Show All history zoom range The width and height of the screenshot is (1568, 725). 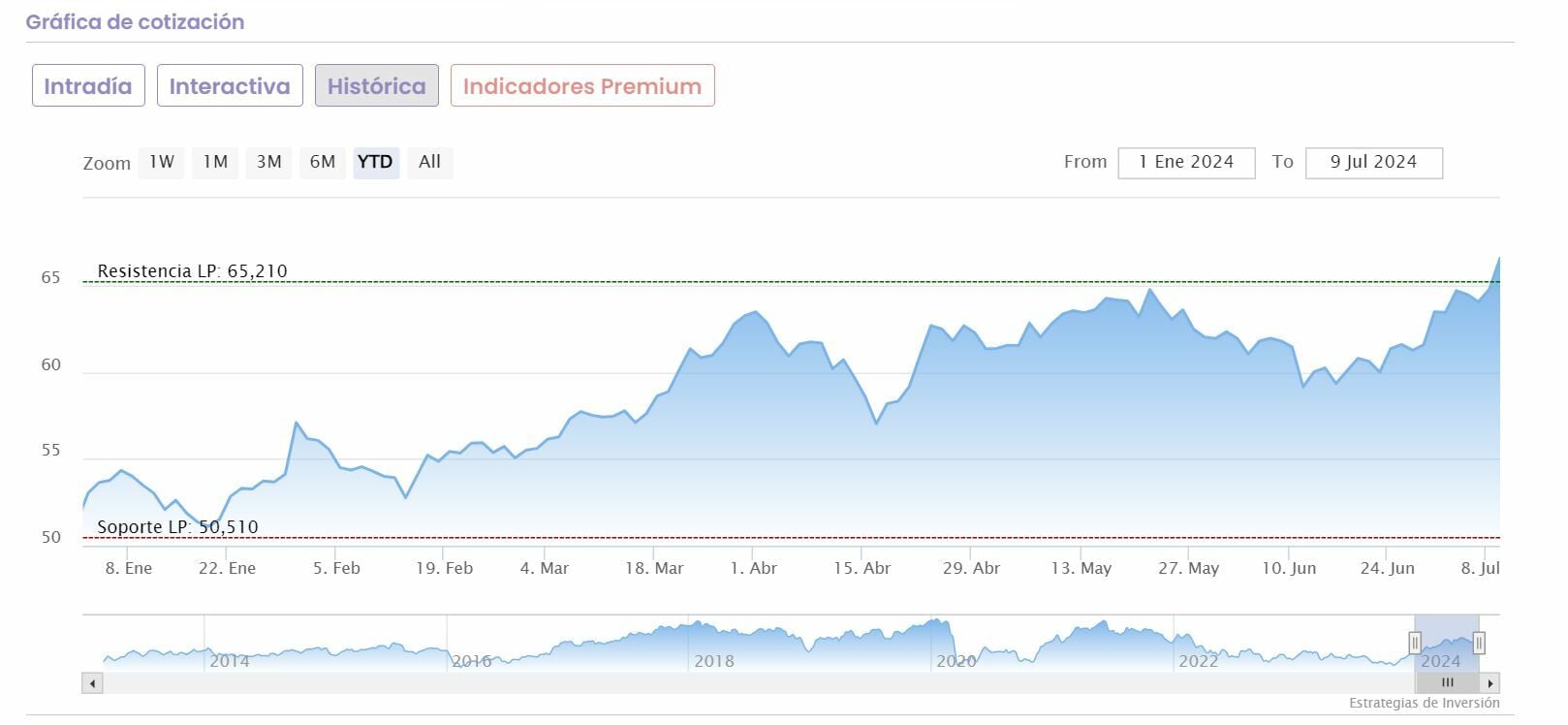[429, 162]
